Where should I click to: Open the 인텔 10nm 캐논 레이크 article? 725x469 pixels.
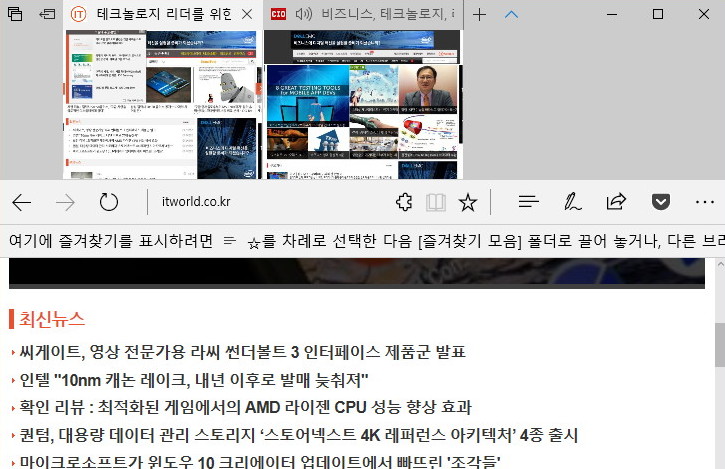[194, 380]
